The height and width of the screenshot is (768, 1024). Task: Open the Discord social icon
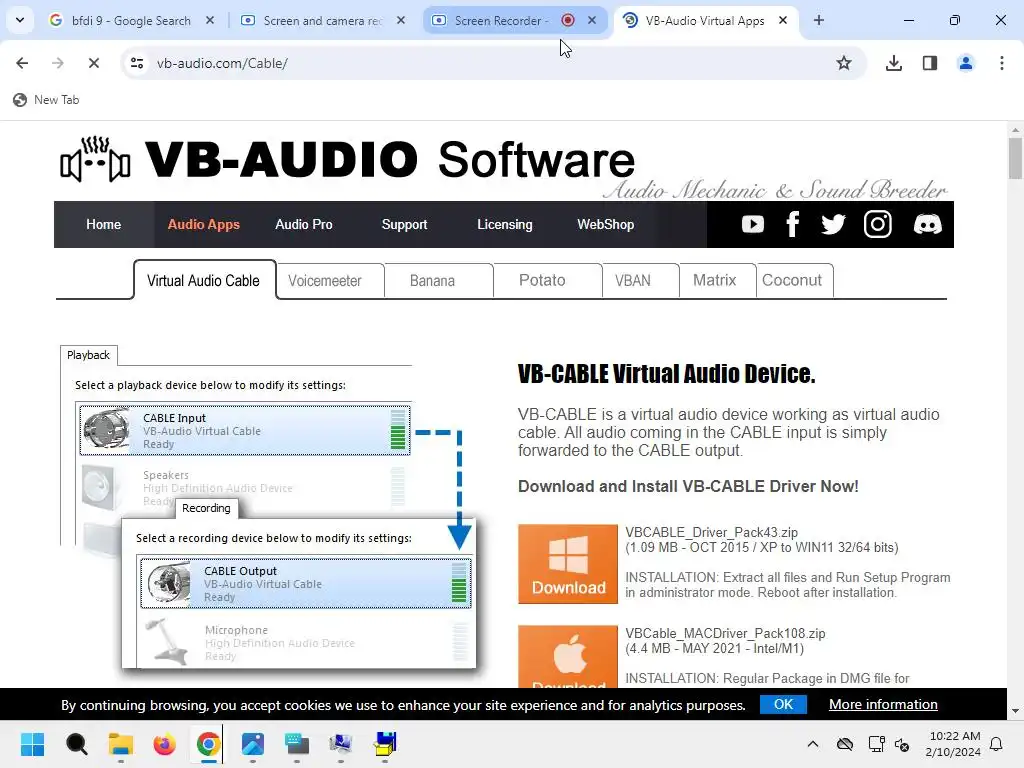pyautogui.click(x=927, y=225)
